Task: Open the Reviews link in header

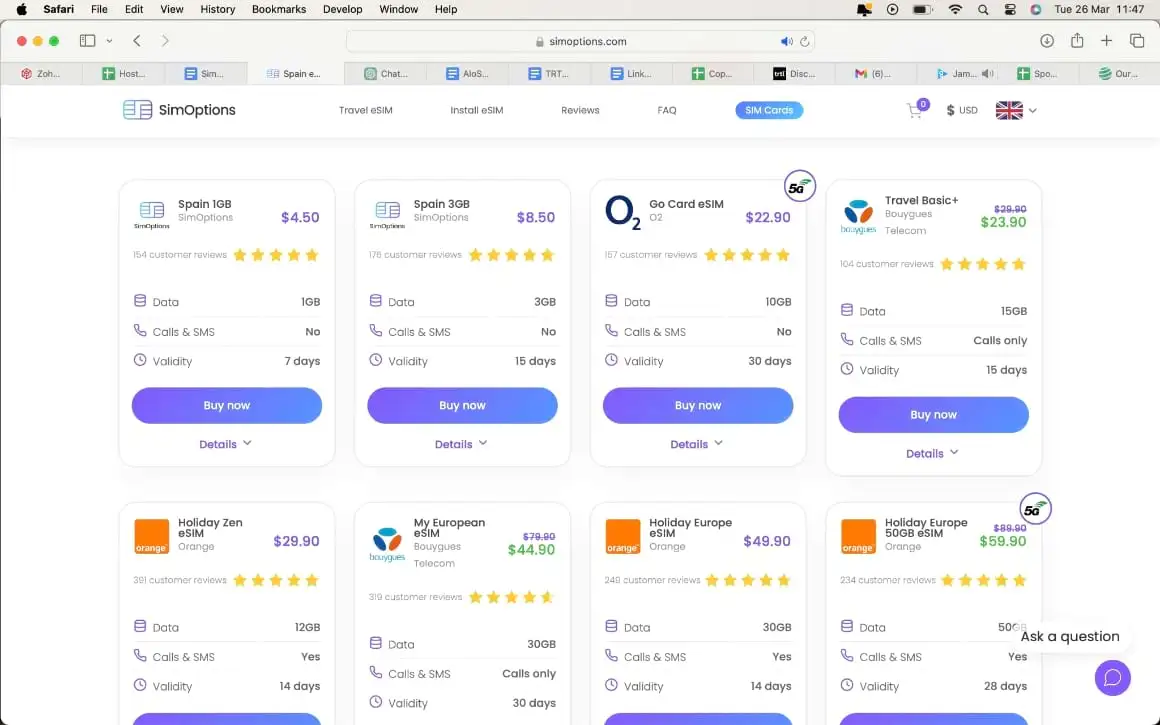Action: click(x=580, y=110)
